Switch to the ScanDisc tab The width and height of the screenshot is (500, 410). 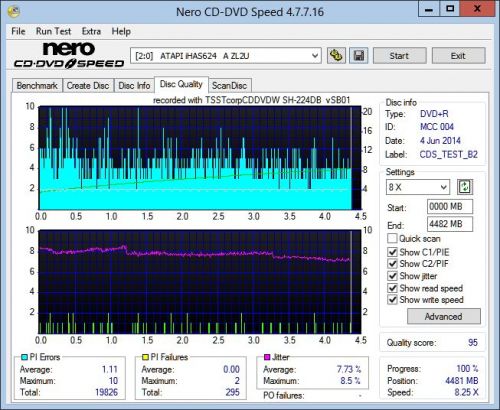tap(229, 86)
